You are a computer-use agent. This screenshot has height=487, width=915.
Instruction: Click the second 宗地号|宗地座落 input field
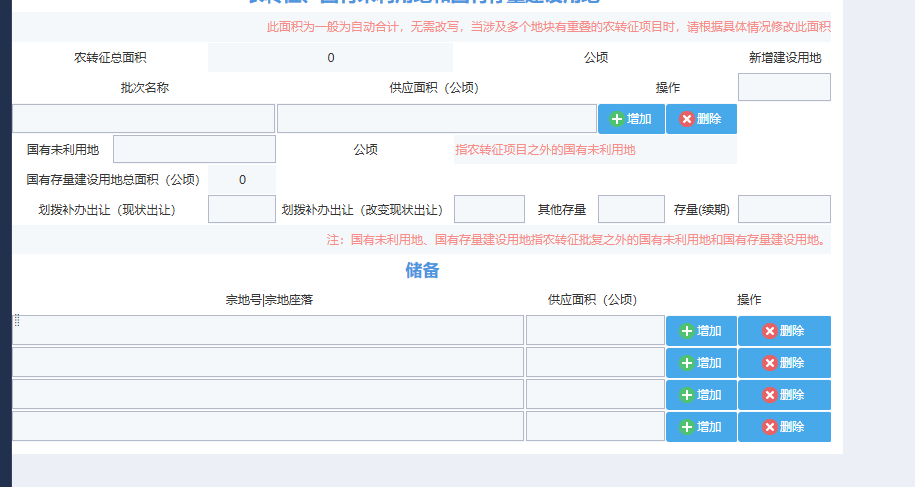click(x=268, y=362)
